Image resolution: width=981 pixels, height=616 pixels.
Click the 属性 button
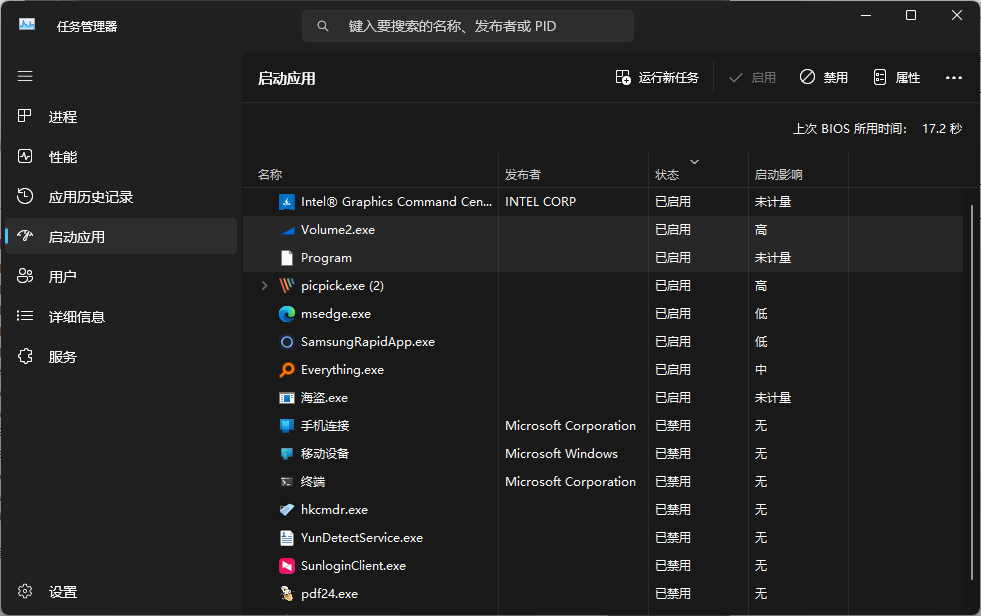pos(897,78)
